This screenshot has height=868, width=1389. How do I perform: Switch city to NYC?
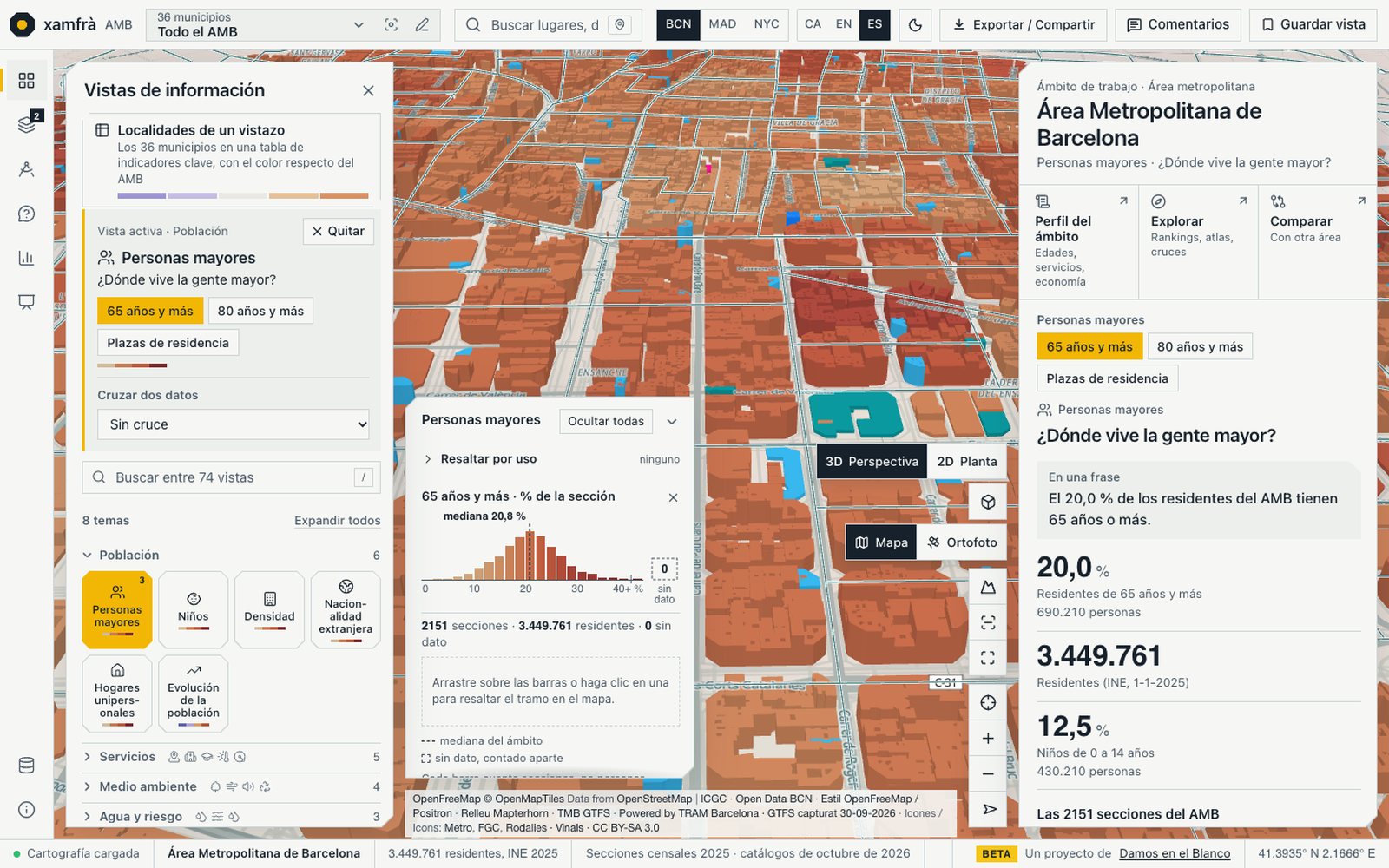pos(767,24)
